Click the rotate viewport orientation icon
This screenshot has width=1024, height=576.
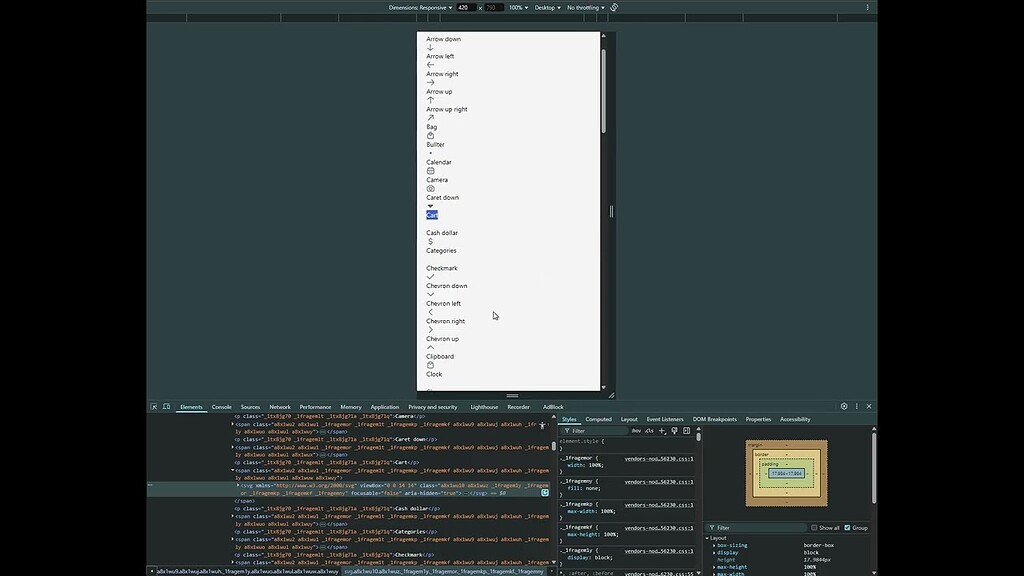[612, 7]
